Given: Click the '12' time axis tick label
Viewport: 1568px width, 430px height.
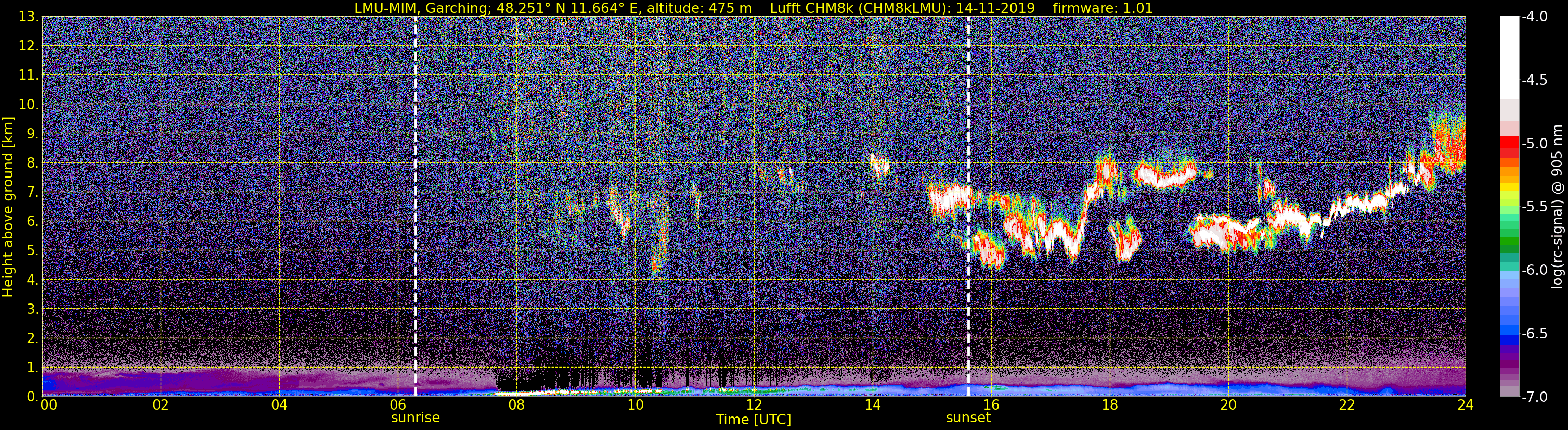Looking at the screenshot, I should click(754, 406).
